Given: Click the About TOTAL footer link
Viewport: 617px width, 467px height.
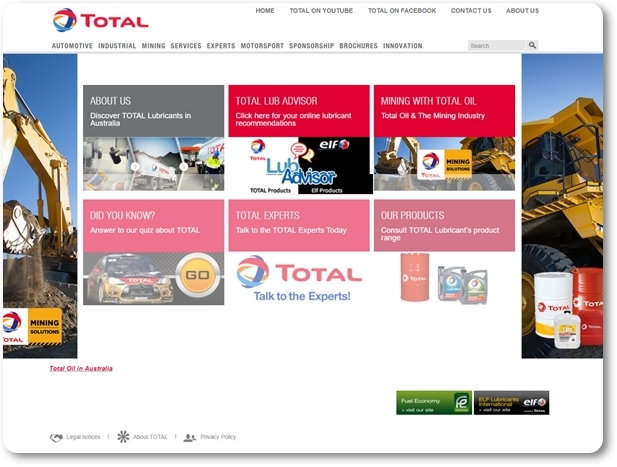Looking at the screenshot, I should tap(150, 437).
